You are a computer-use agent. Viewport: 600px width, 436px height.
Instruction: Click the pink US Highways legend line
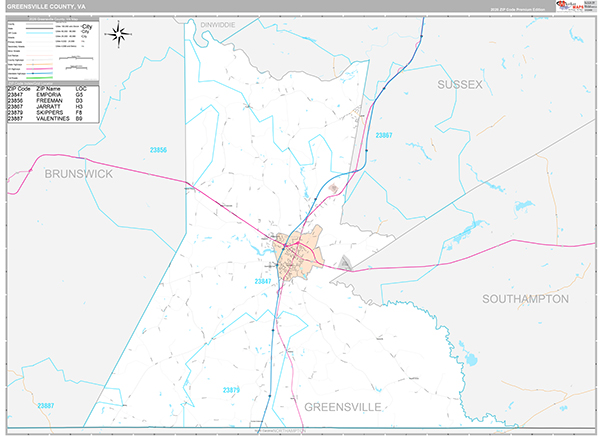(x=39, y=69)
